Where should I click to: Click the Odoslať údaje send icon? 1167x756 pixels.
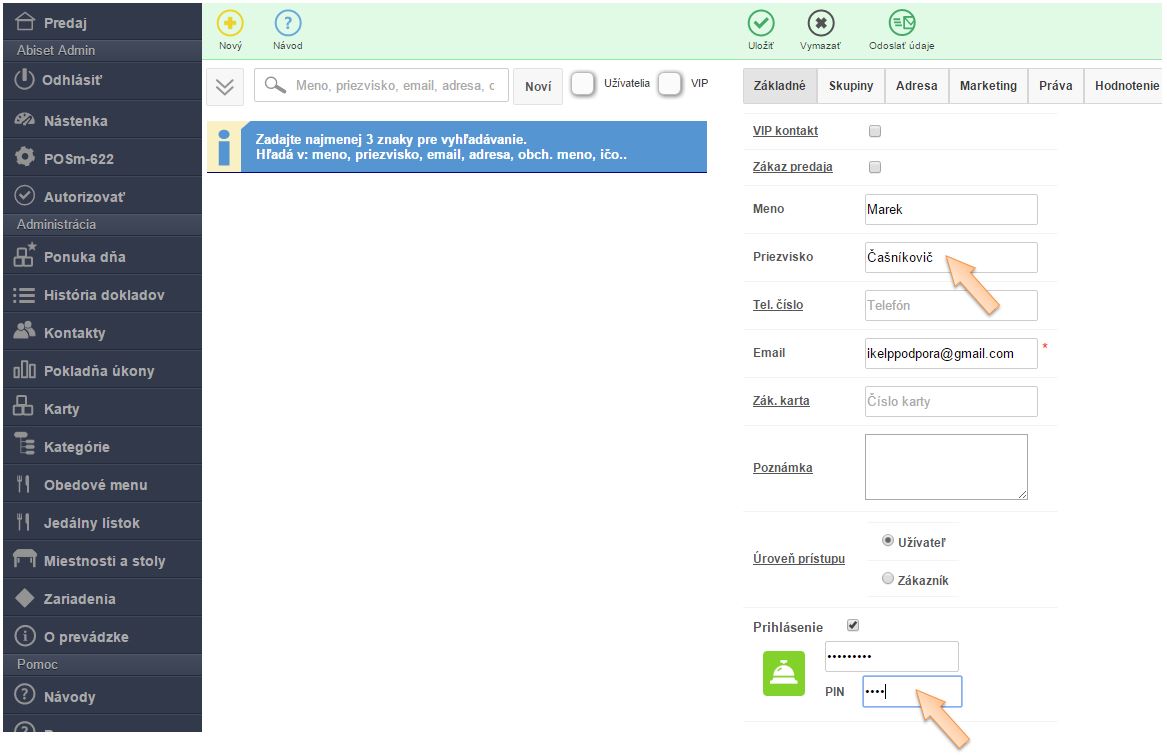tap(902, 24)
